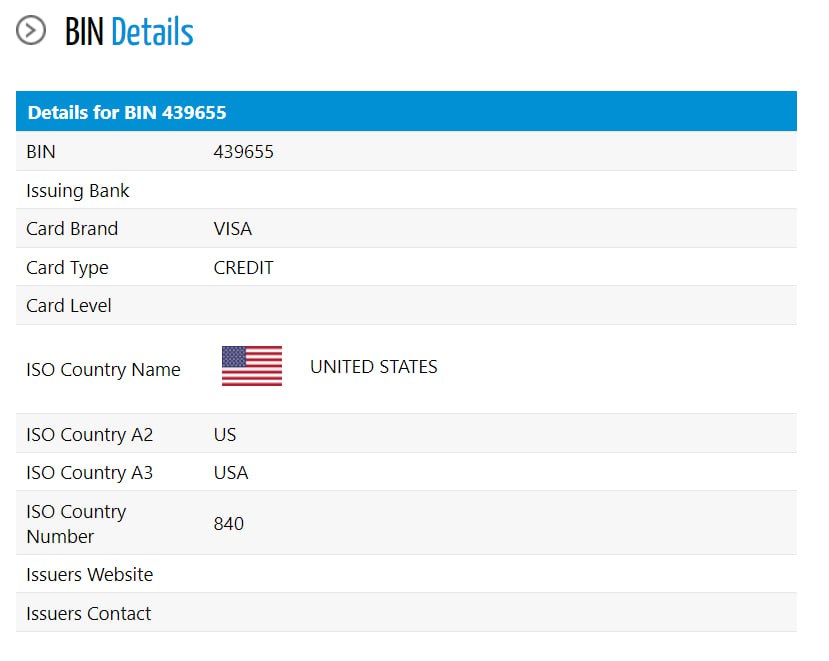Select the 840 ISO country number
This screenshot has width=829, height=661.
click(229, 524)
